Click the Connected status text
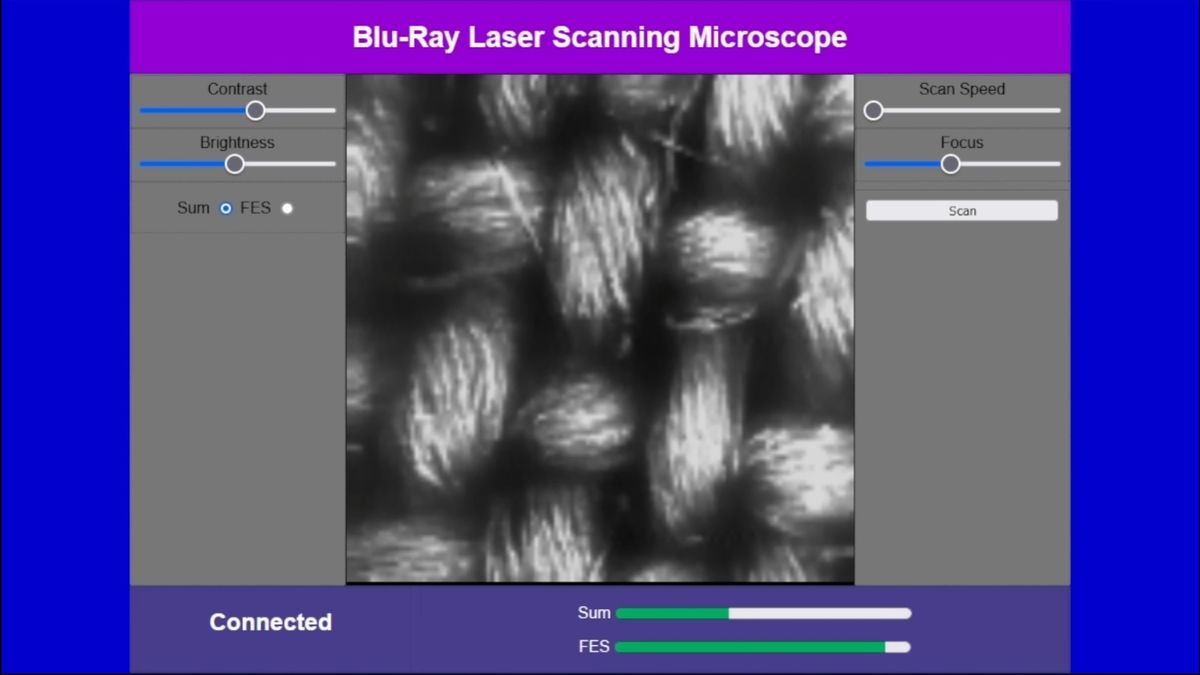 270,622
